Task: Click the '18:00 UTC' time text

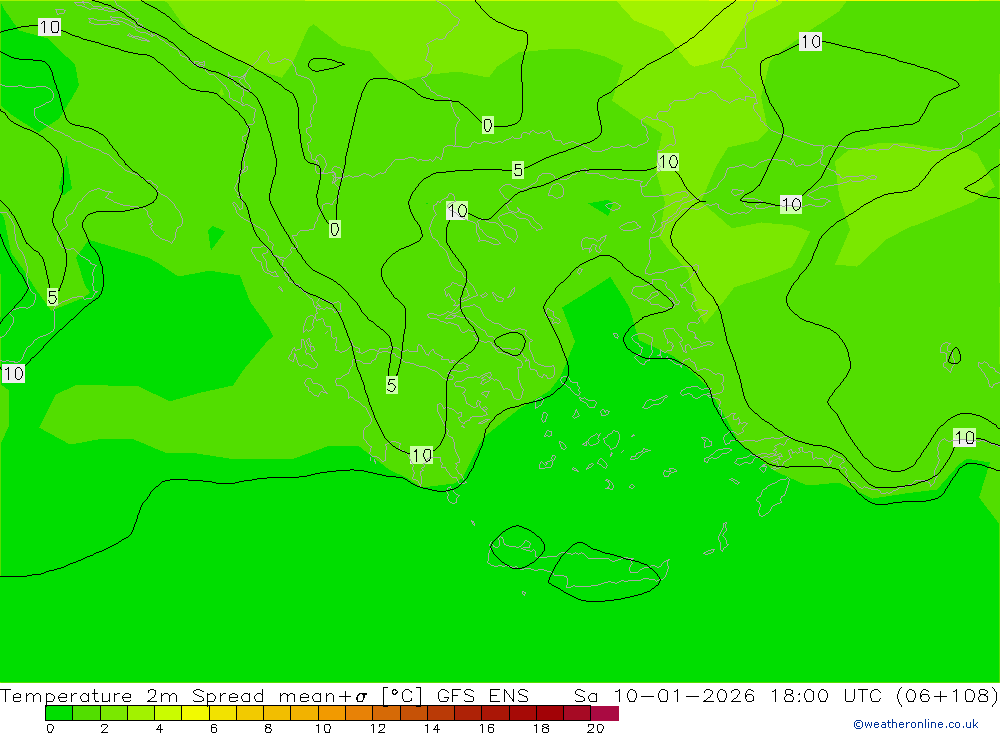Action: pos(827,695)
